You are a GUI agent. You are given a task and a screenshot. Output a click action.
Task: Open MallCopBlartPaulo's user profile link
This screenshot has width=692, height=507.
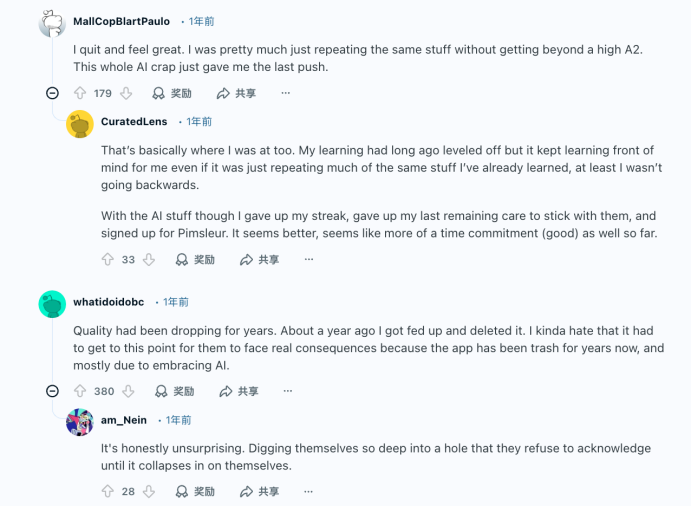pos(123,21)
